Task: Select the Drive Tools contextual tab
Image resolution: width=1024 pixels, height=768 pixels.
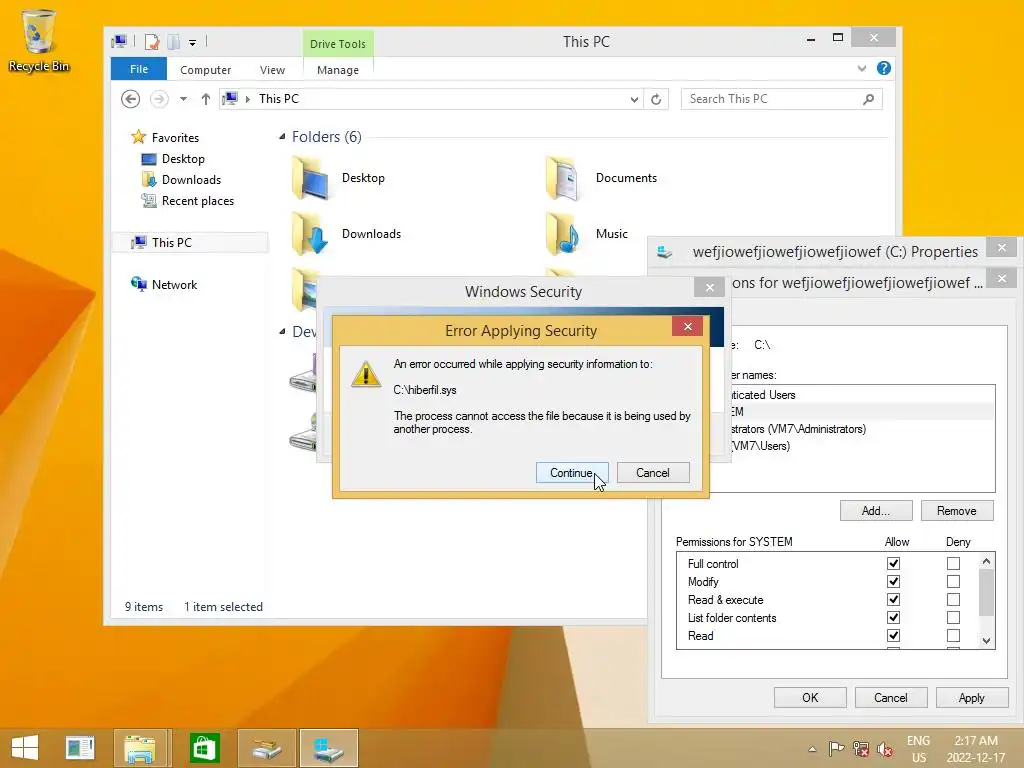Action: coord(338,44)
